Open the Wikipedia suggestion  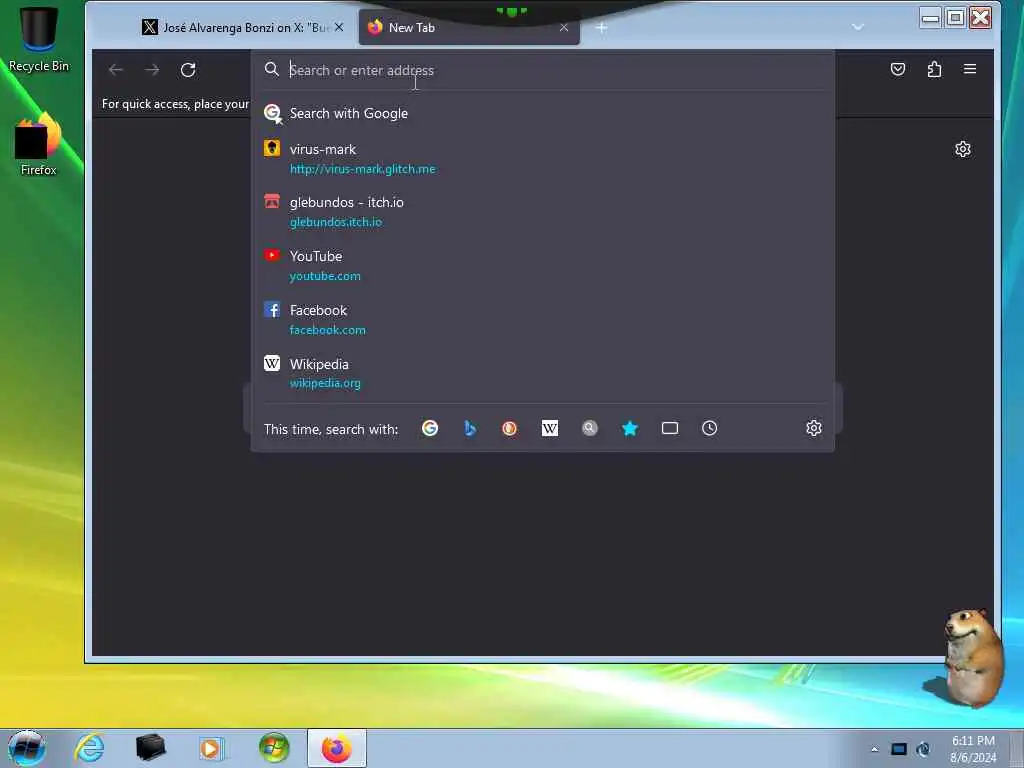(542, 373)
